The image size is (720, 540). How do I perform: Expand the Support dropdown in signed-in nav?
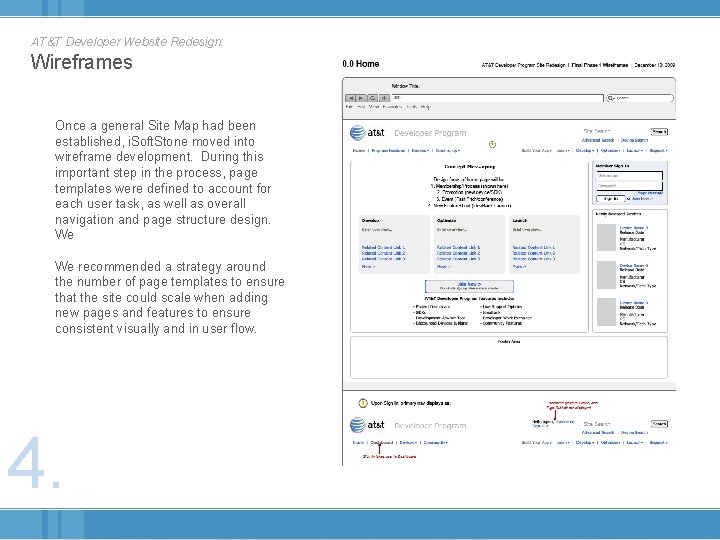coord(658,443)
